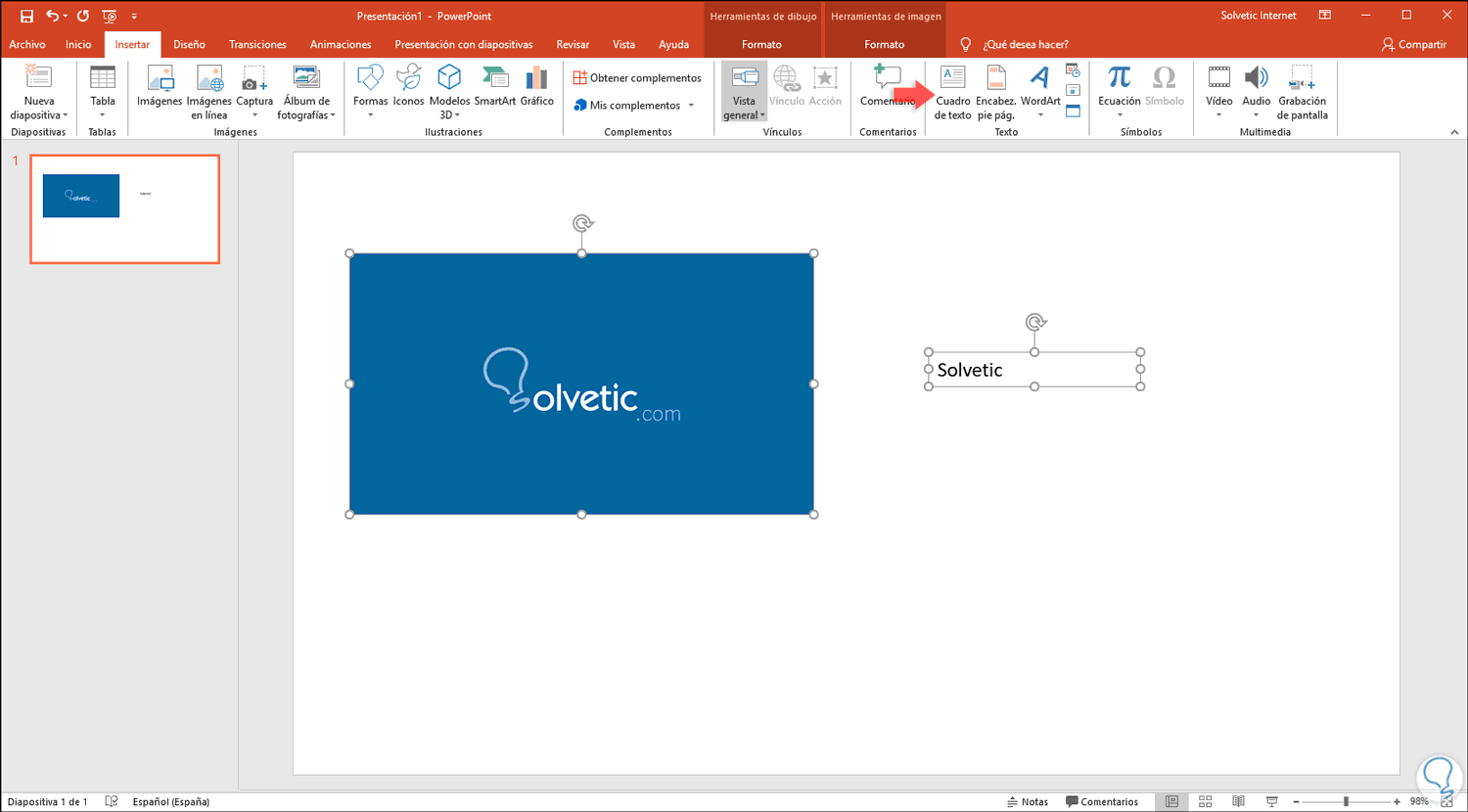Open Formato tab under Herramientas de dibujo

click(761, 44)
